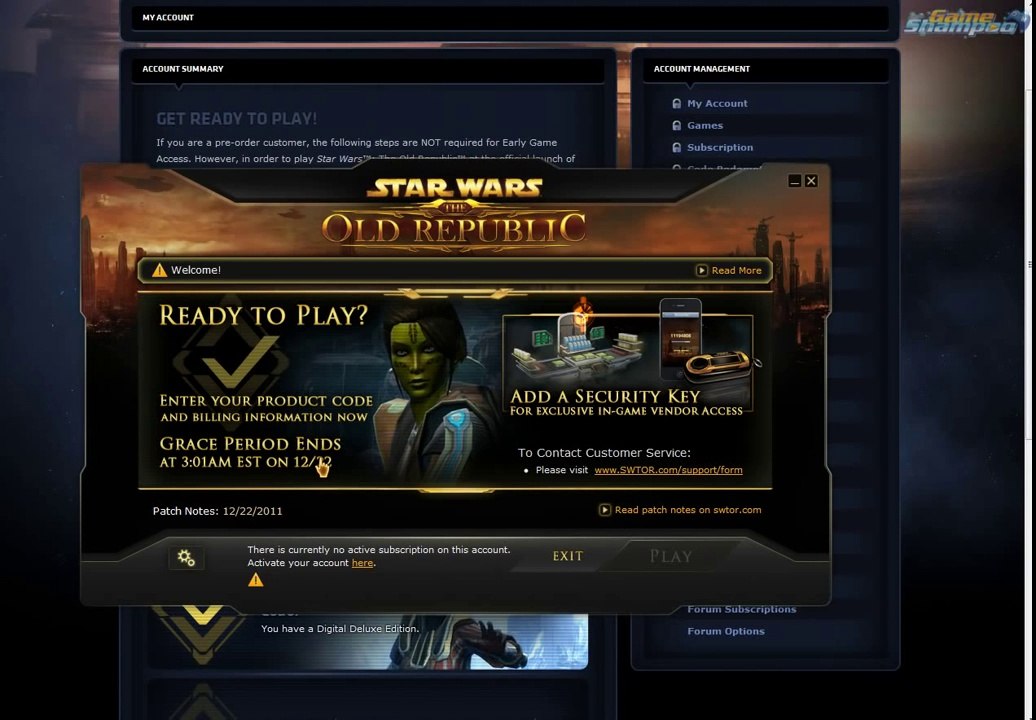1036x720 pixels.
Task: Click the Welcome message text
Action: click(x=196, y=270)
